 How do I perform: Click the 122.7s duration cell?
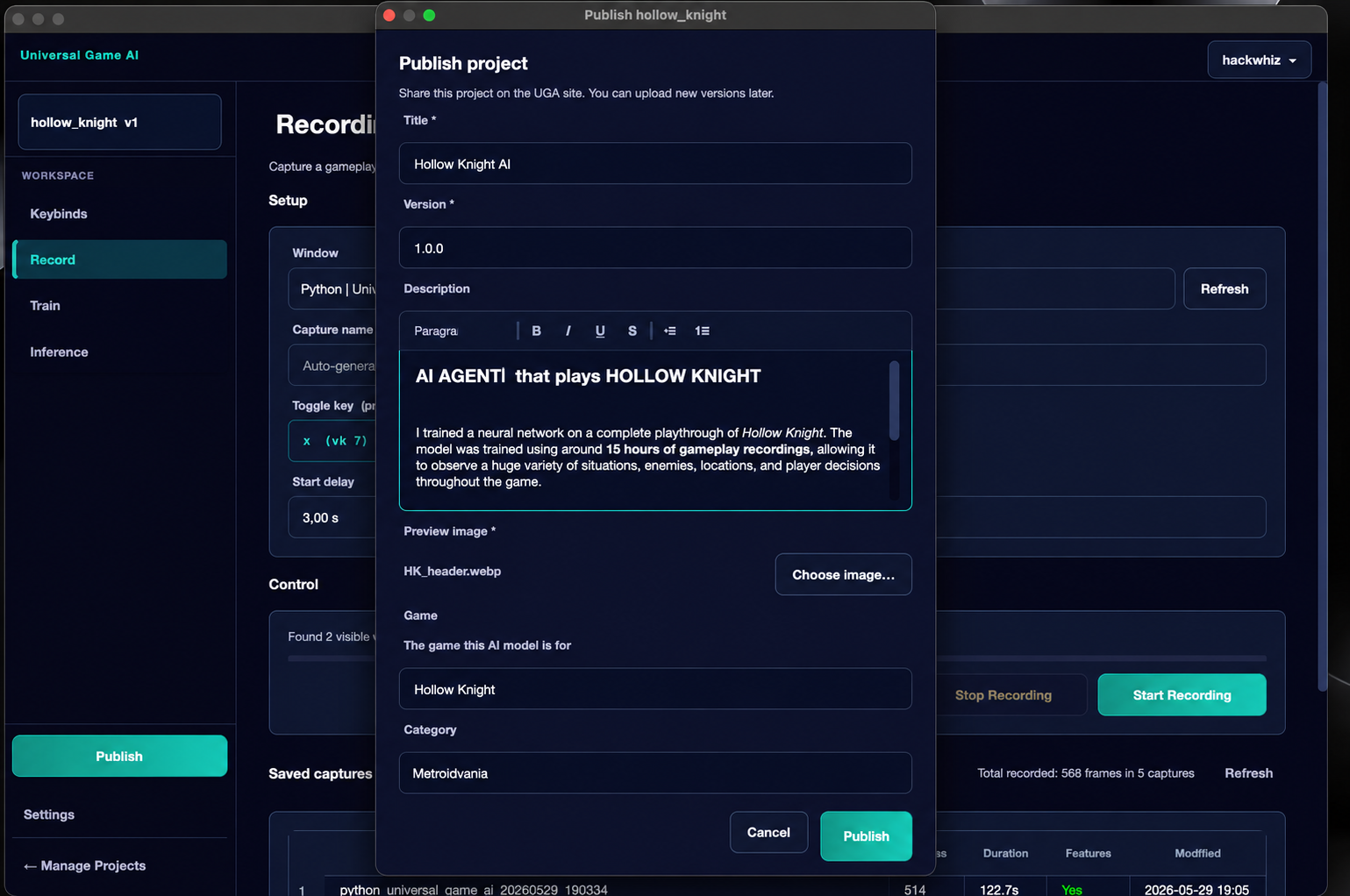point(999,889)
